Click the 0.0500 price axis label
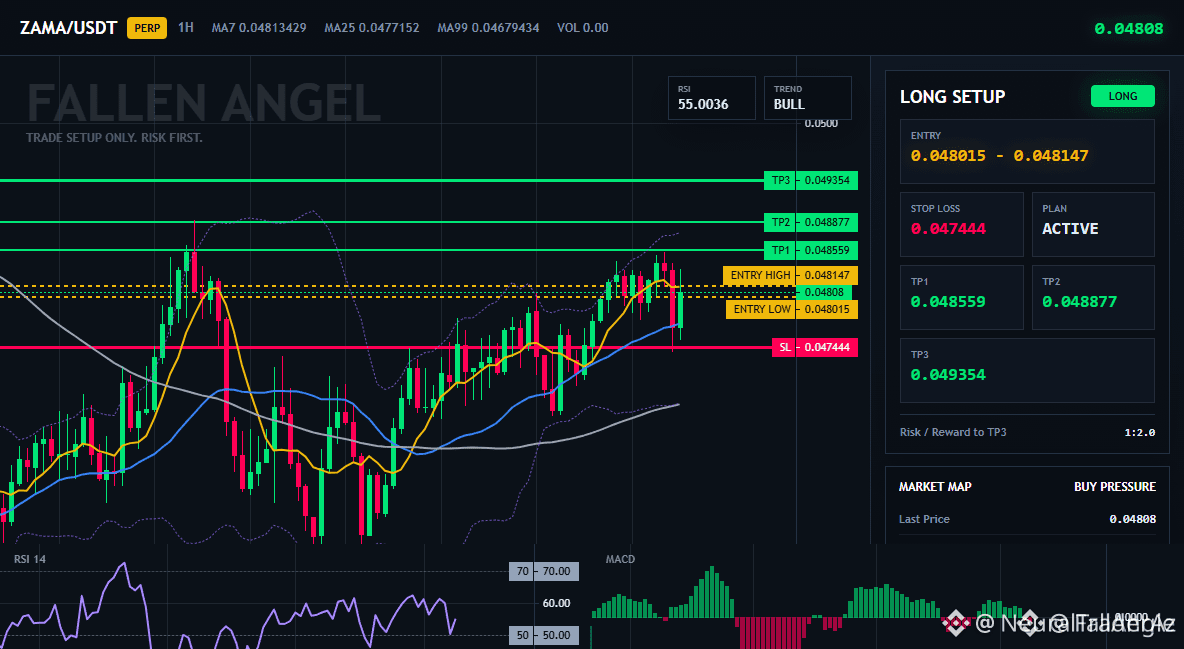Screen dimensions: 1184x649 coord(821,123)
